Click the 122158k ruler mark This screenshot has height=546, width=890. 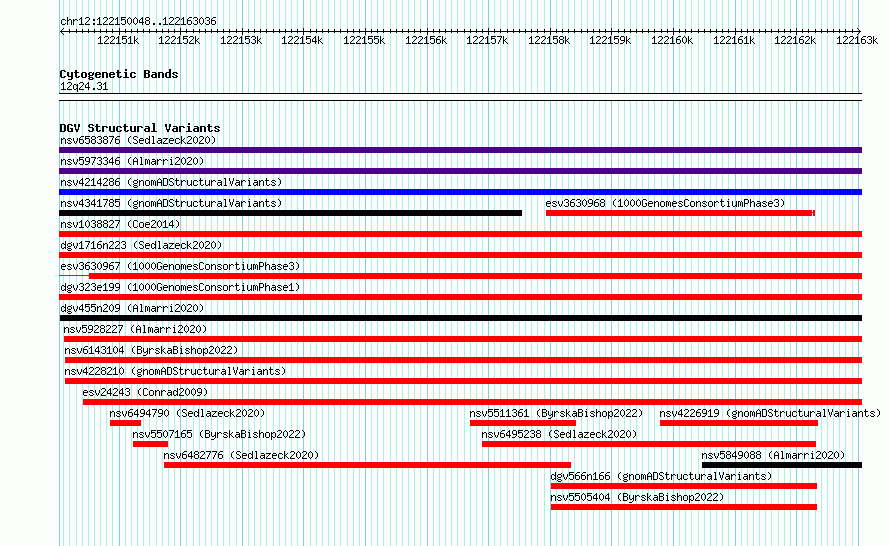[549, 40]
